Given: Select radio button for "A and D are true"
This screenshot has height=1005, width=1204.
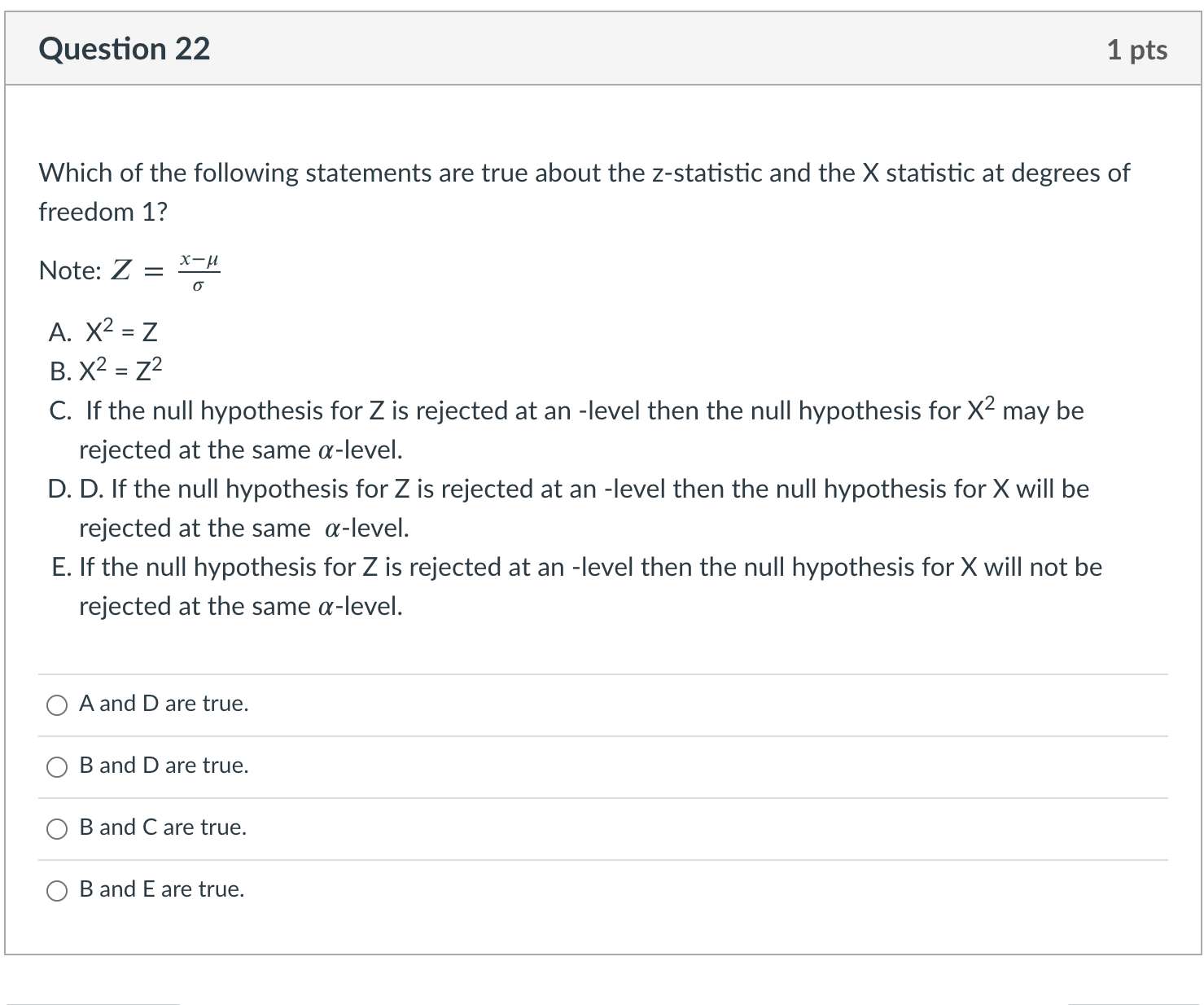Looking at the screenshot, I should pos(56,705).
